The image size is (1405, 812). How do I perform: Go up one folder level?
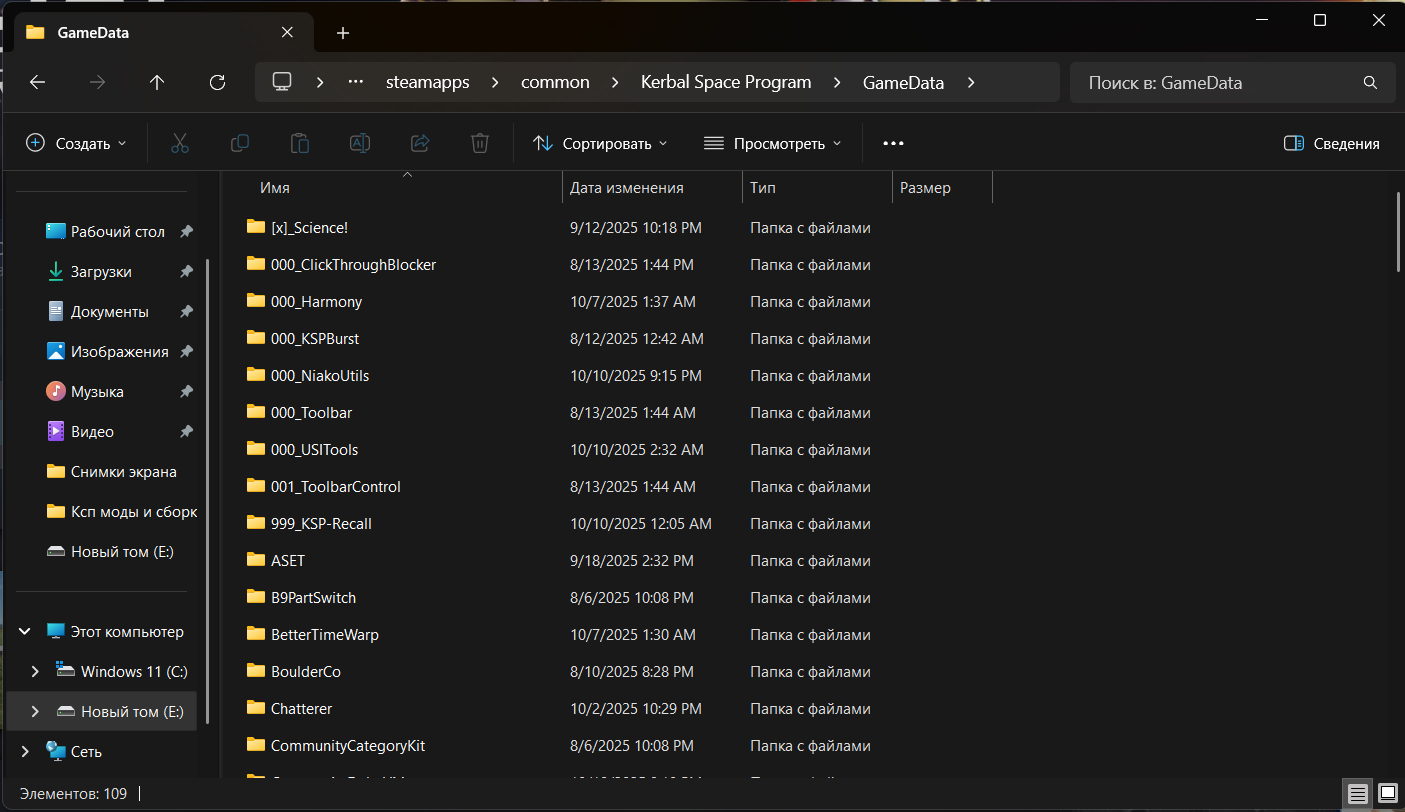(157, 83)
